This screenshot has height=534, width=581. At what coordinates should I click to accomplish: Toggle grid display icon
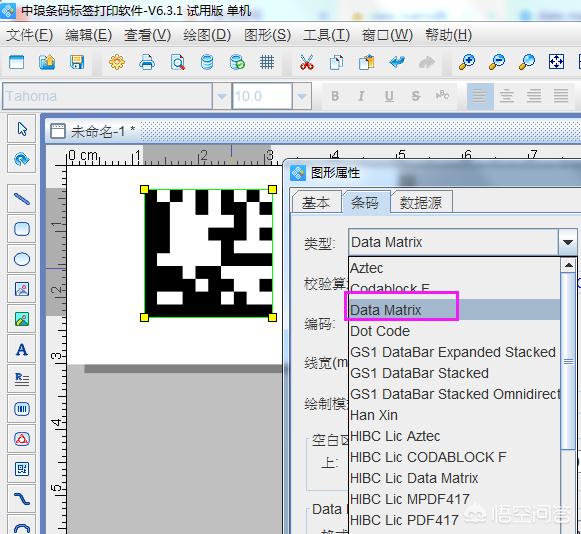(267, 62)
